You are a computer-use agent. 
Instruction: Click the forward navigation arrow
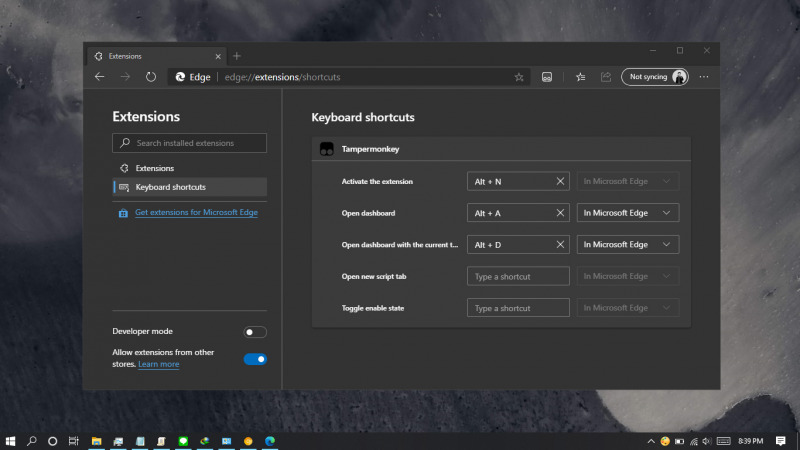pyautogui.click(x=125, y=77)
